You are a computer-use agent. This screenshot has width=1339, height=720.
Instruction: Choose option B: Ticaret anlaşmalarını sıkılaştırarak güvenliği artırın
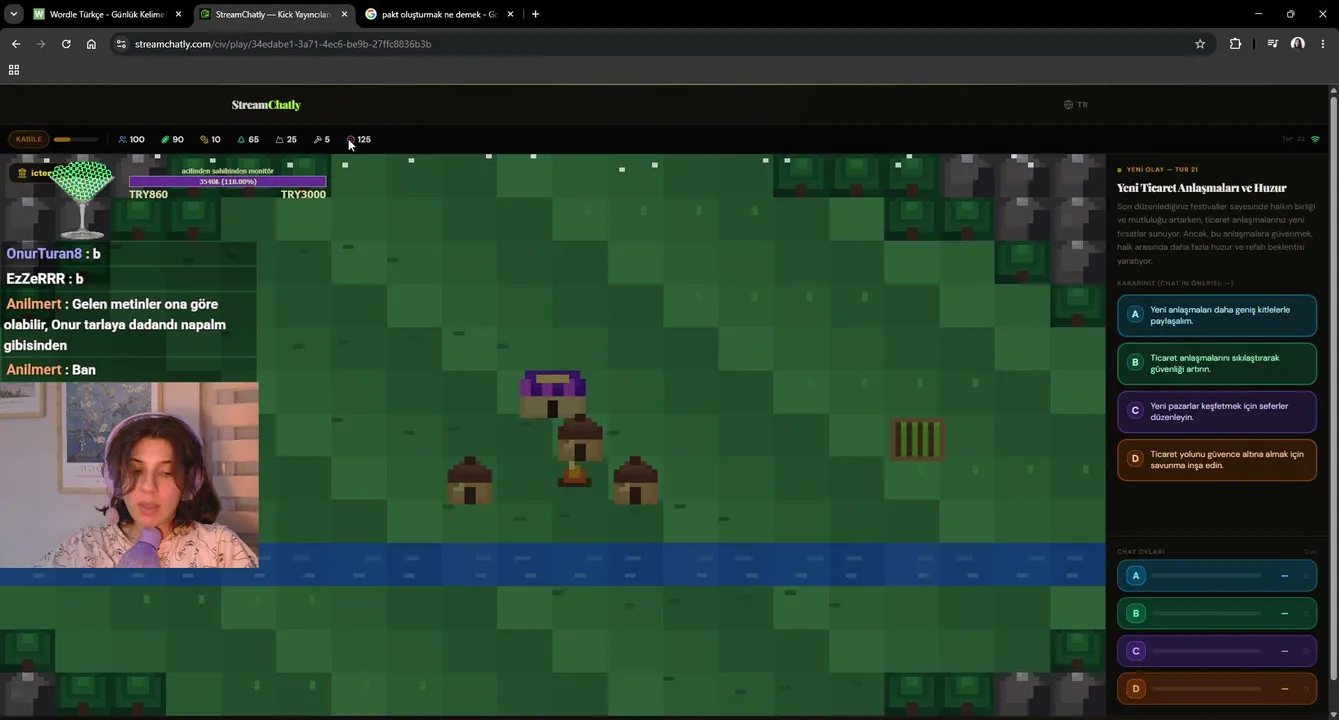click(1216, 364)
